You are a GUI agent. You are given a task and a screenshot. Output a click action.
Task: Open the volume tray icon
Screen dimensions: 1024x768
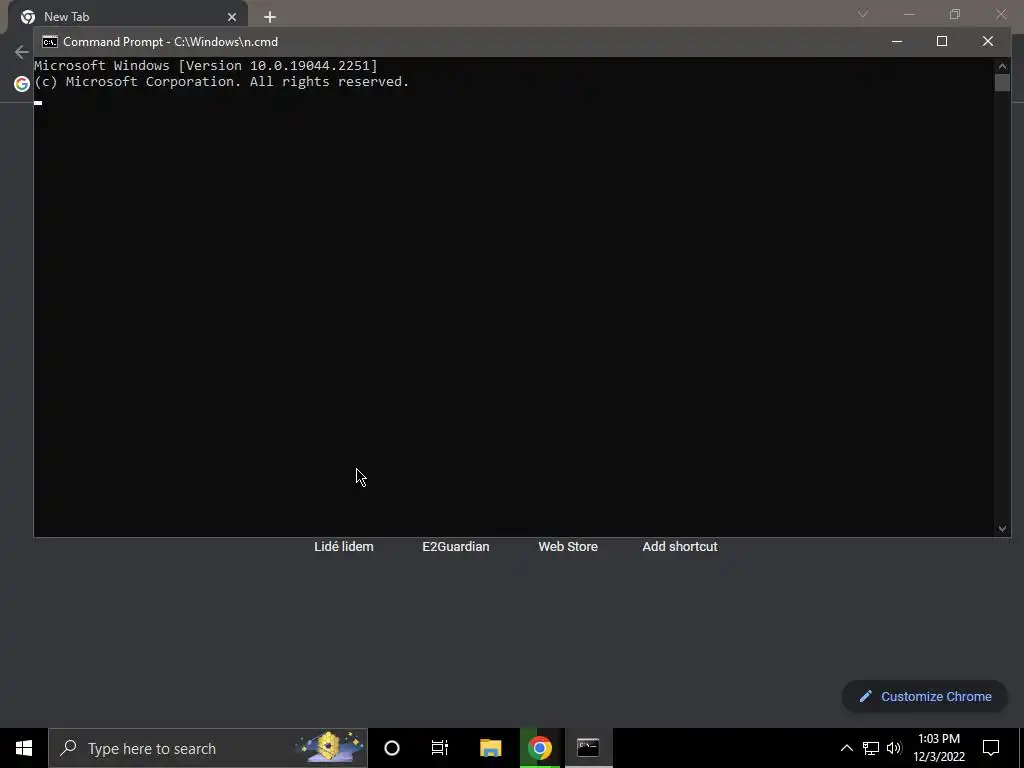click(894, 748)
